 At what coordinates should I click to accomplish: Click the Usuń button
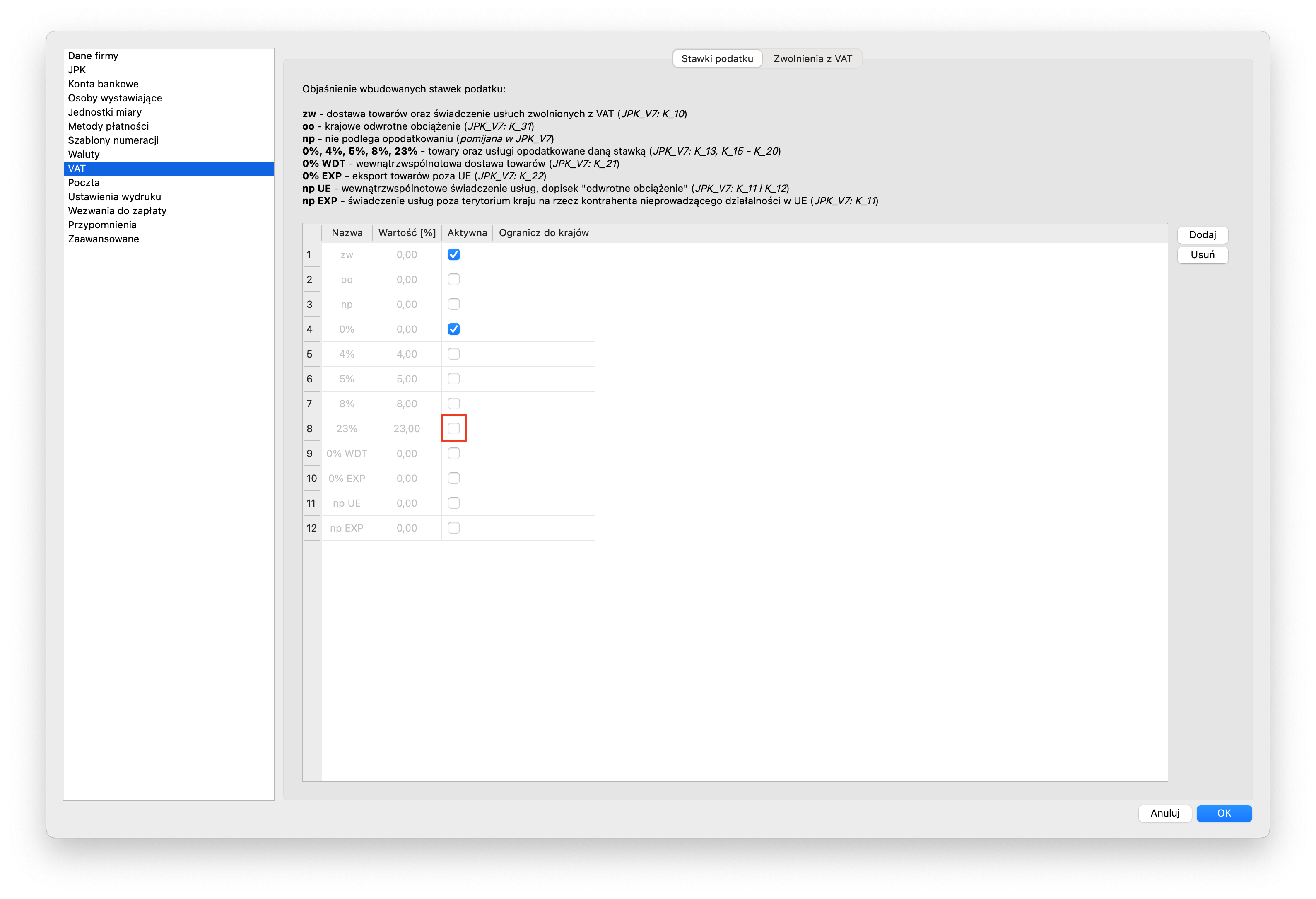tap(1202, 255)
